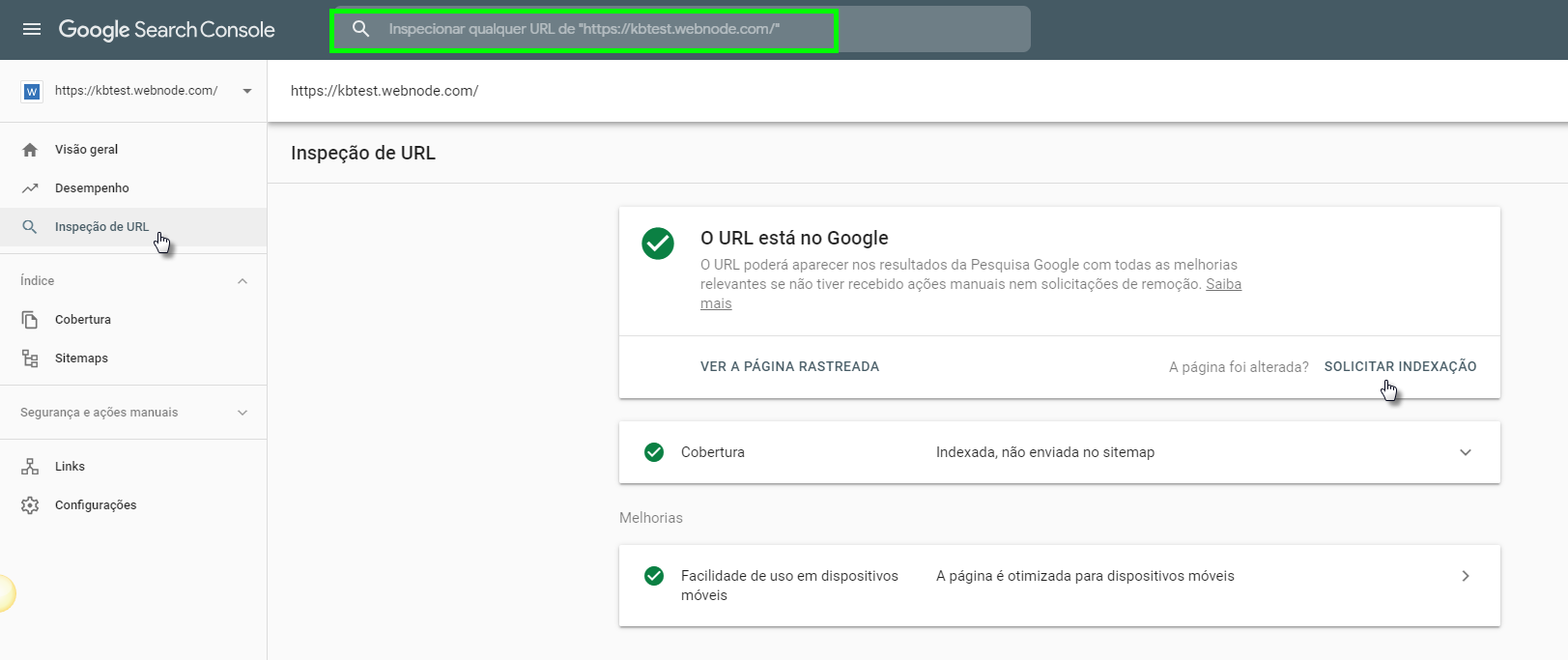Click the green check next to 'O URL está no Google'
This screenshot has height=660, width=1568.
[658, 244]
